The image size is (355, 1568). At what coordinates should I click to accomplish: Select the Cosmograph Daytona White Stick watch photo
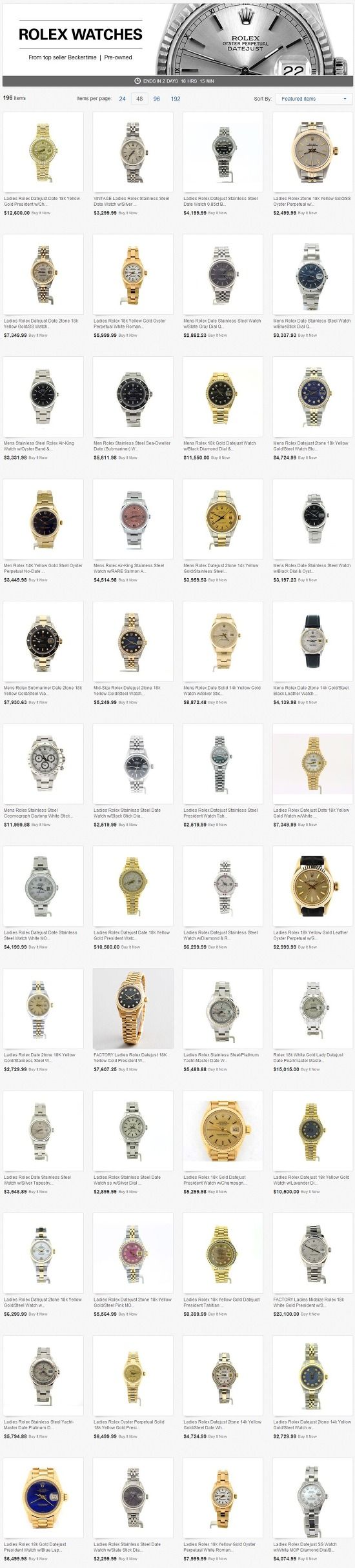pyautogui.click(x=43, y=764)
